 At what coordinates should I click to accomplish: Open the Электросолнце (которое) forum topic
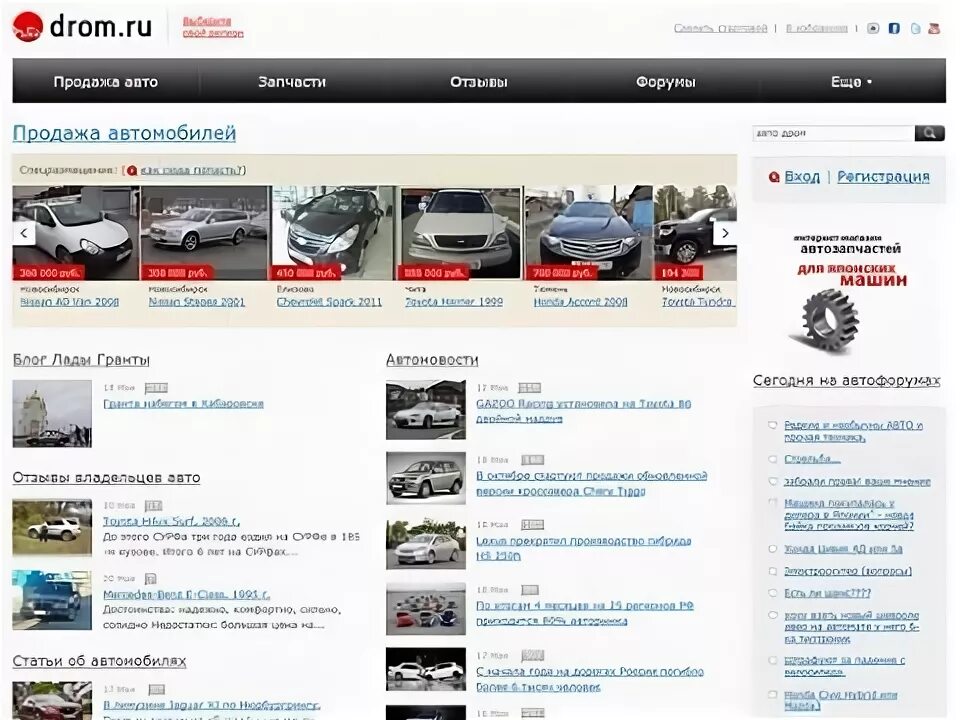(x=848, y=571)
